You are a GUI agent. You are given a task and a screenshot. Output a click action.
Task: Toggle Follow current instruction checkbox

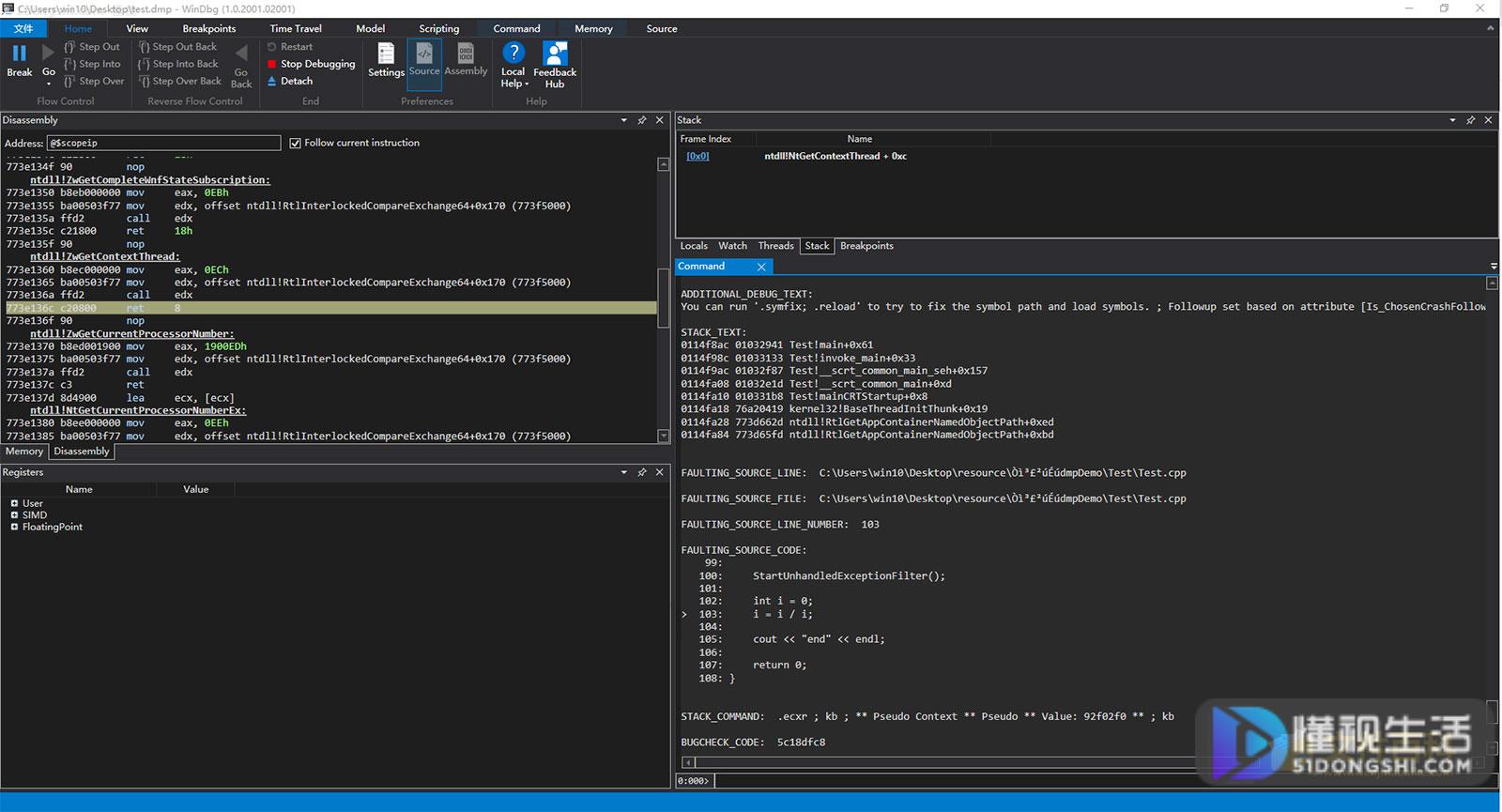[x=296, y=143]
